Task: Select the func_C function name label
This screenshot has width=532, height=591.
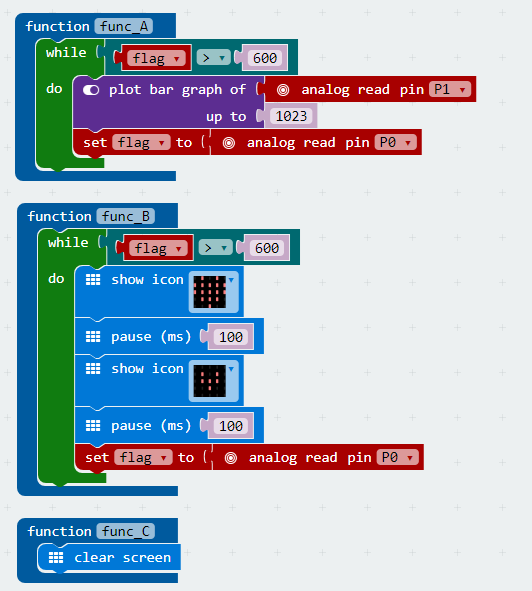Action: coord(126,531)
